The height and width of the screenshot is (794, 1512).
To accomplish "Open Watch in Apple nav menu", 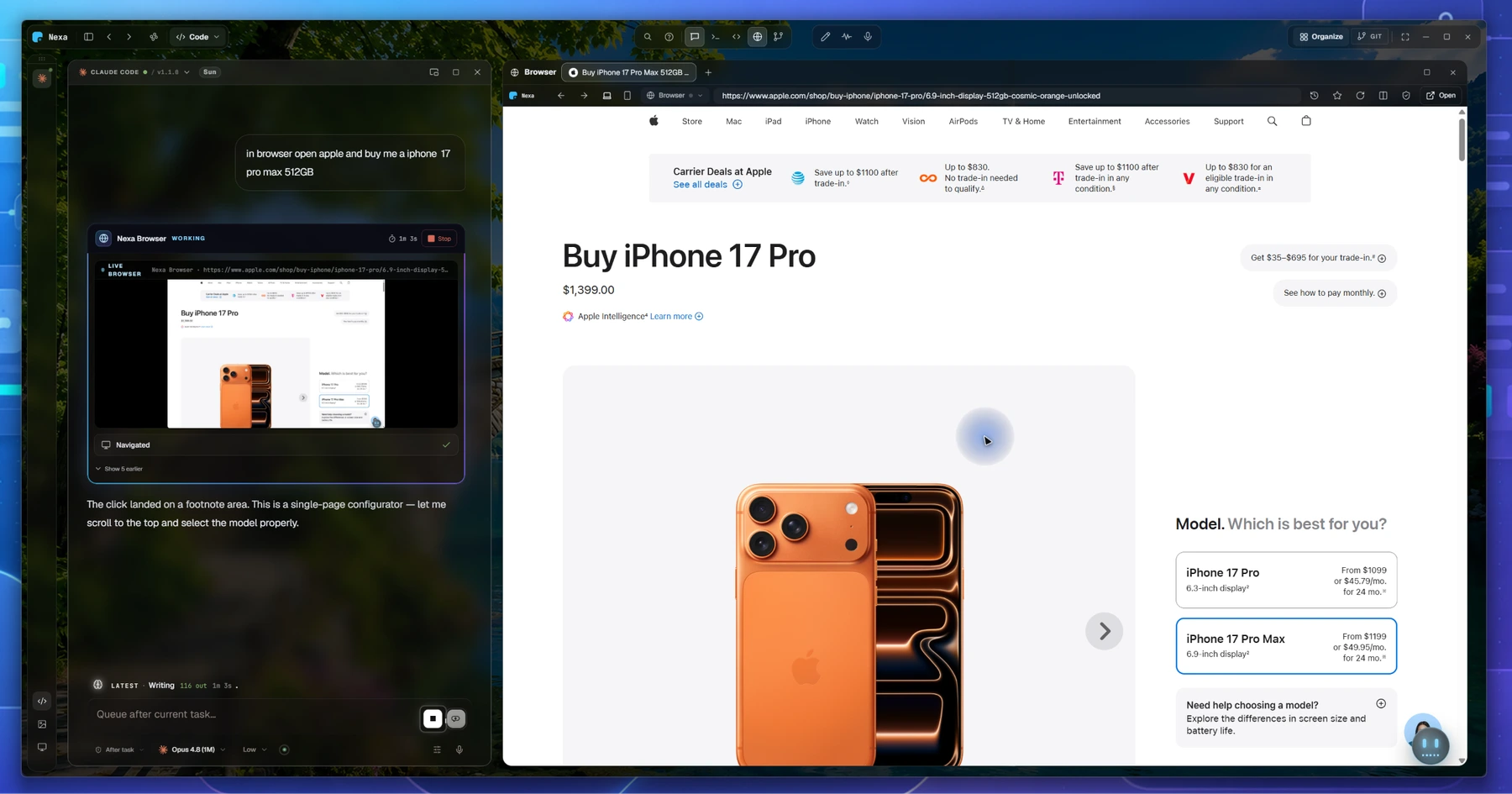I will [x=867, y=122].
